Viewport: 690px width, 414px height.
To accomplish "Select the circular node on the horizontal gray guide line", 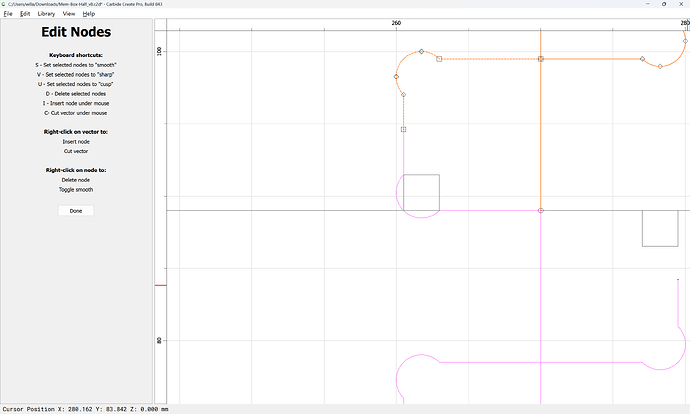I will pos(541,211).
